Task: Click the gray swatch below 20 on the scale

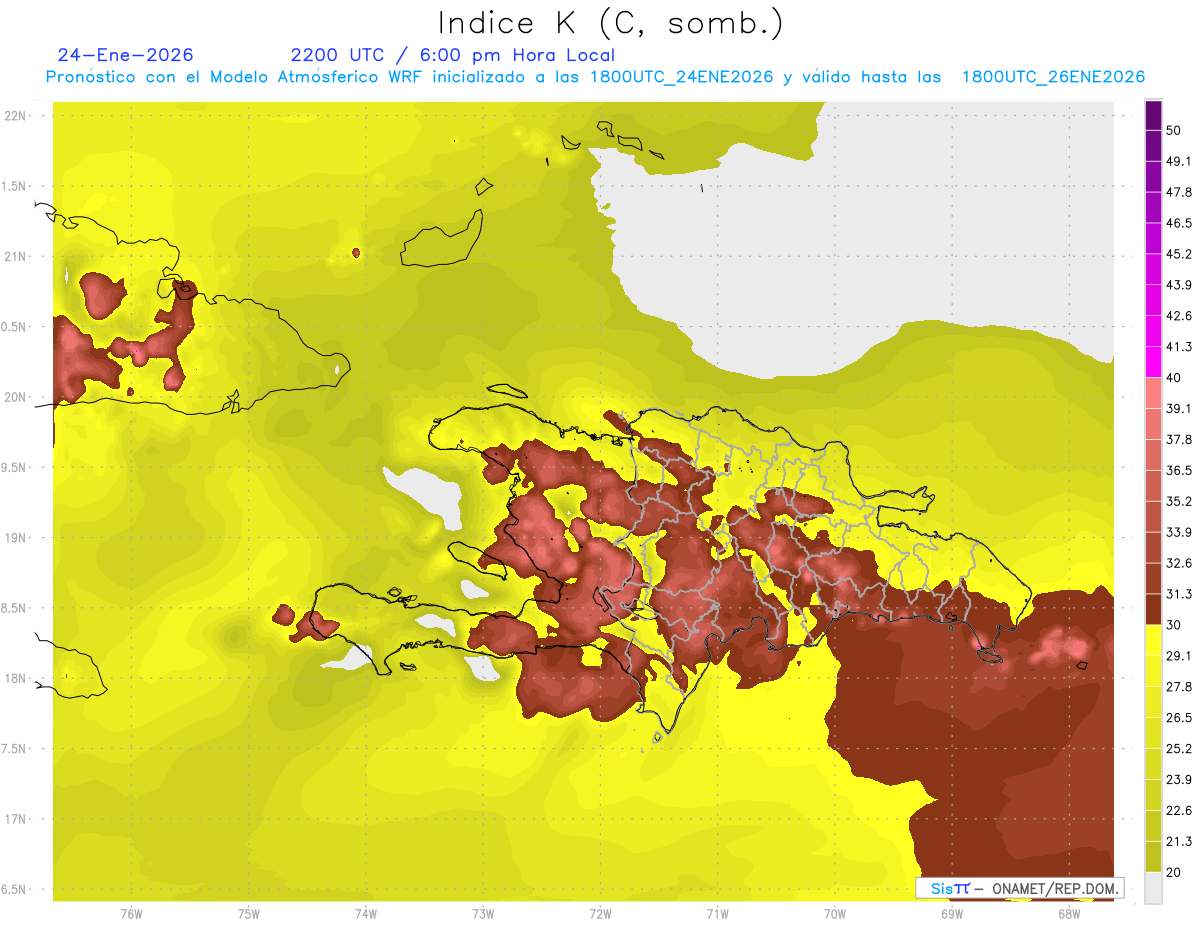Action: [x=1154, y=888]
